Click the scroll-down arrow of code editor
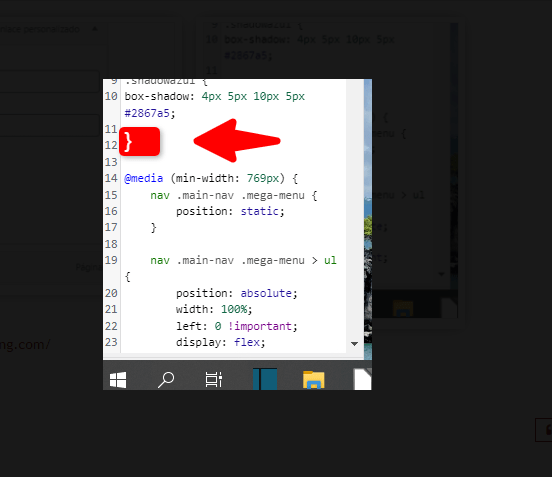The image size is (552, 477). click(355, 344)
